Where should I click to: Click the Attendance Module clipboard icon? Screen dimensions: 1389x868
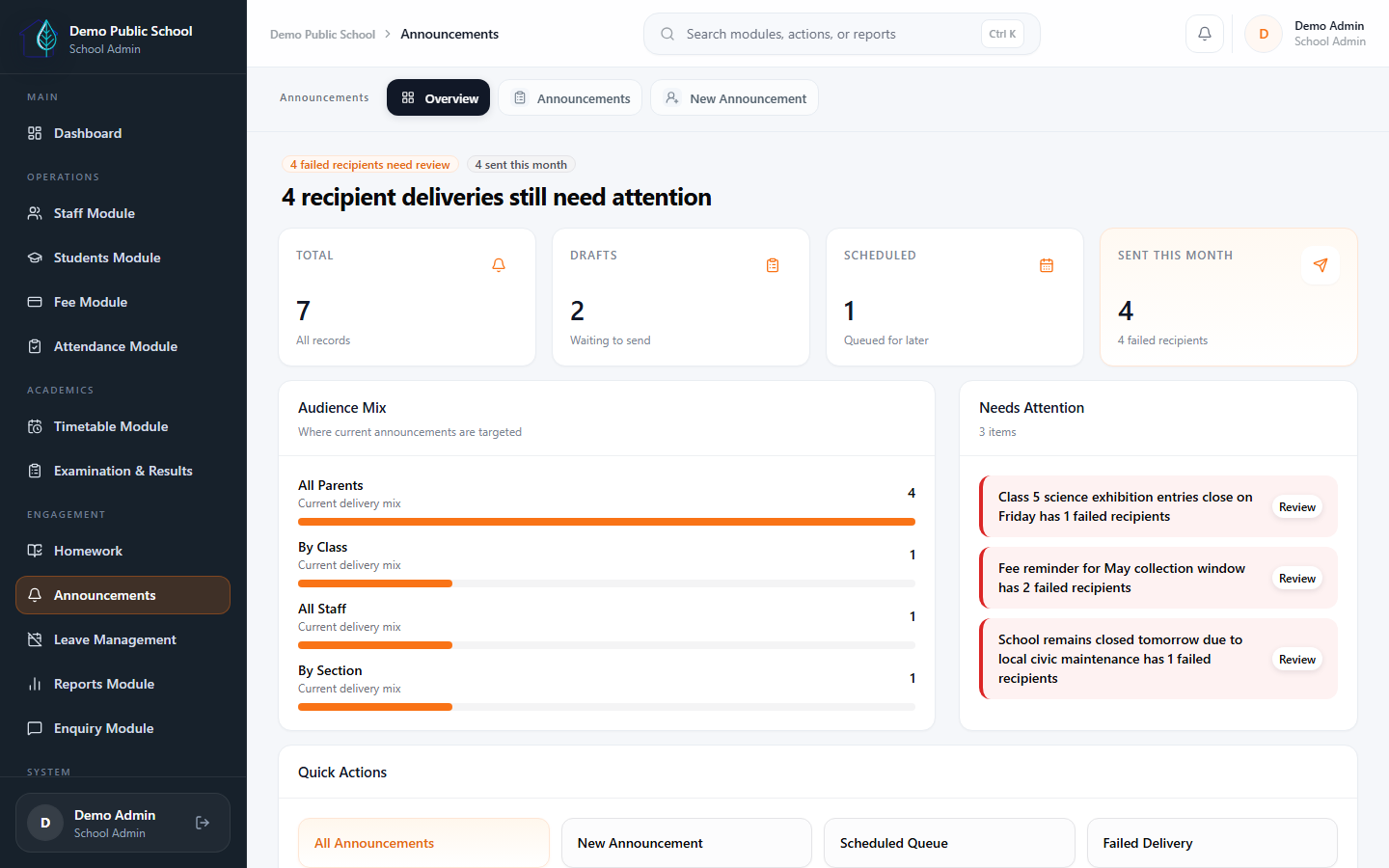(x=35, y=346)
